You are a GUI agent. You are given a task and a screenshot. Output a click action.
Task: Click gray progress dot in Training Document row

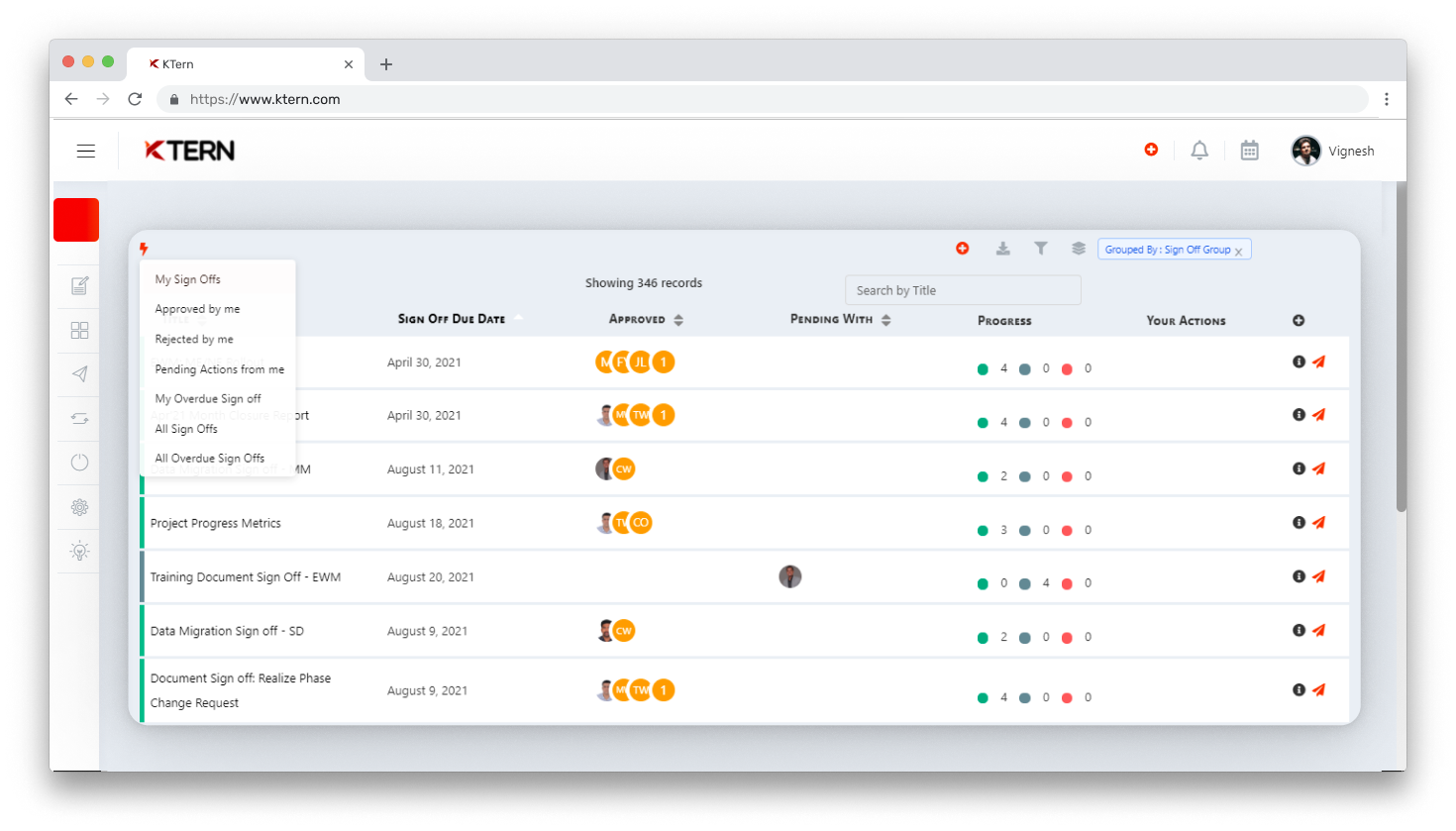[1025, 583]
